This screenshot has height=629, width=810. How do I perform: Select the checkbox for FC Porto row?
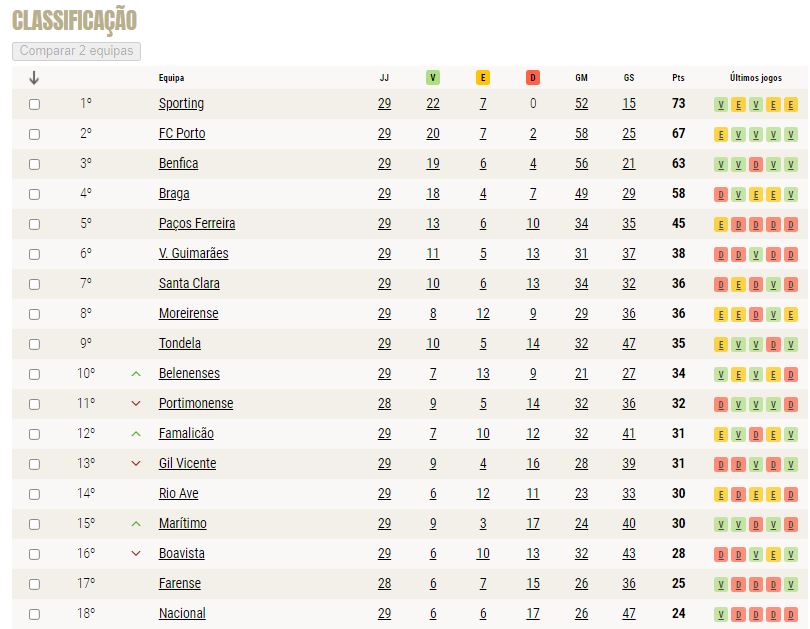click(x=35, y=134)
